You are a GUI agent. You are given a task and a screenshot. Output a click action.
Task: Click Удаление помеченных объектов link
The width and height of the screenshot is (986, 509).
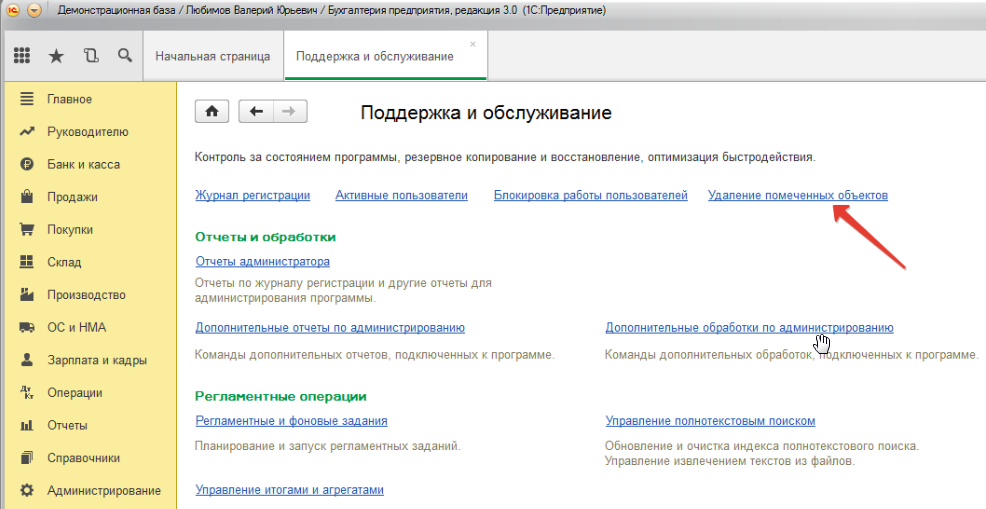797,195
